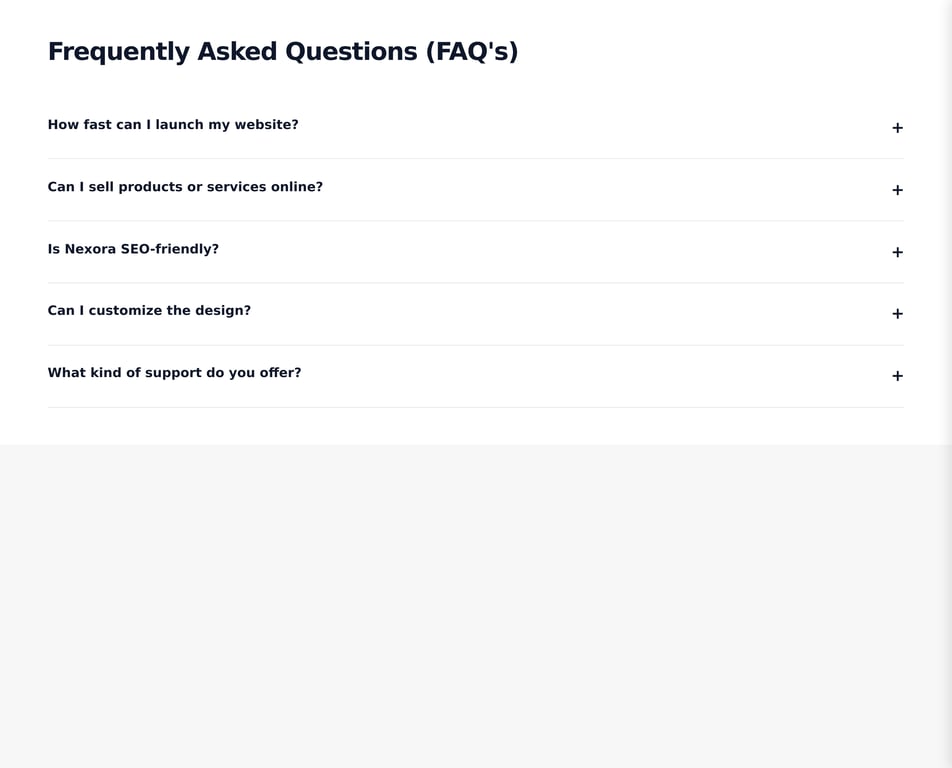952x768 pixels.
Task: Show the answer regarding Nexora's SEO support
Action: pos(475,249)
